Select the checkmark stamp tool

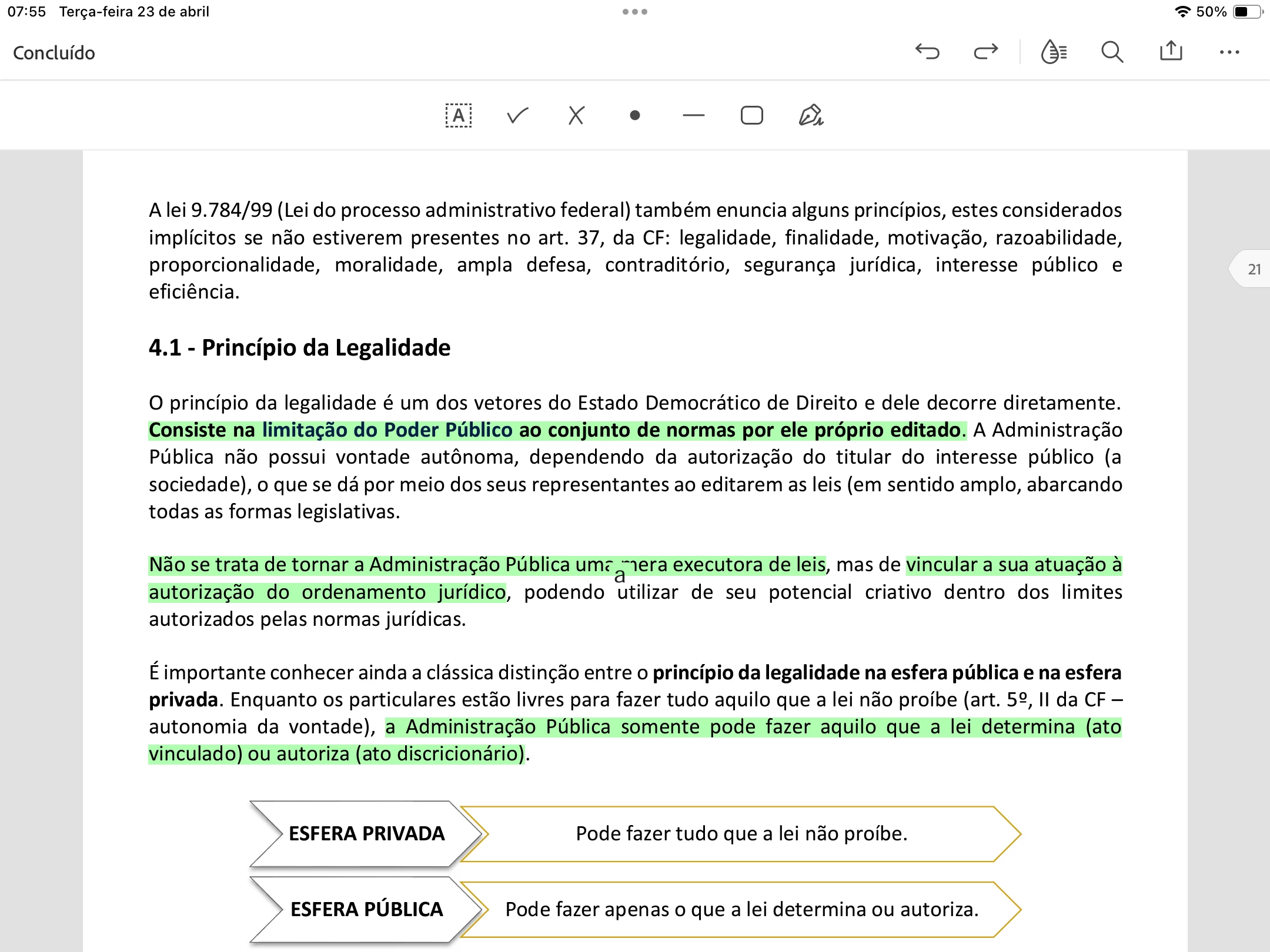pos(517,116)
